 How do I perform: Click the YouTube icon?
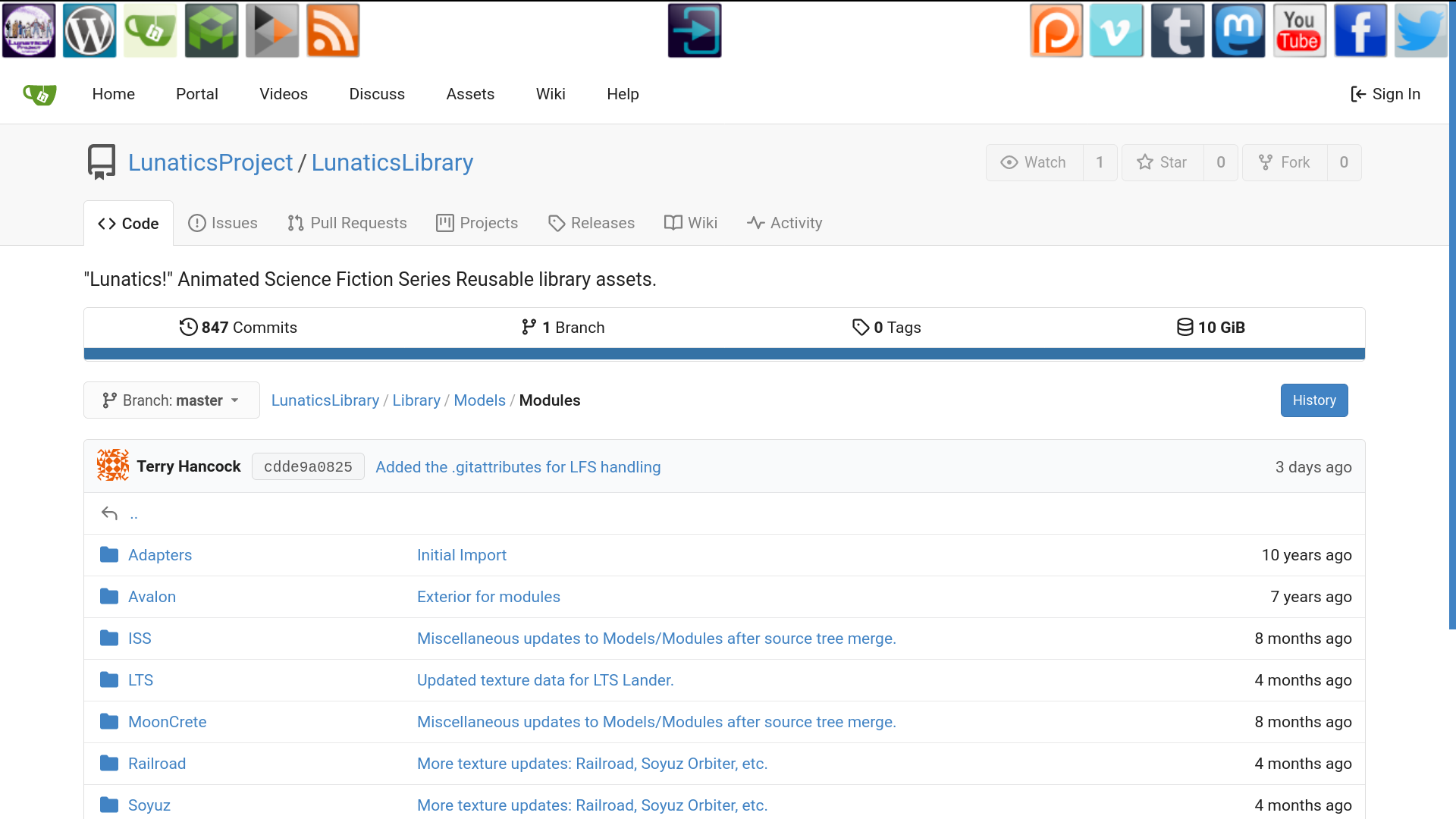pyautogui.click(x=1299, y=31)
